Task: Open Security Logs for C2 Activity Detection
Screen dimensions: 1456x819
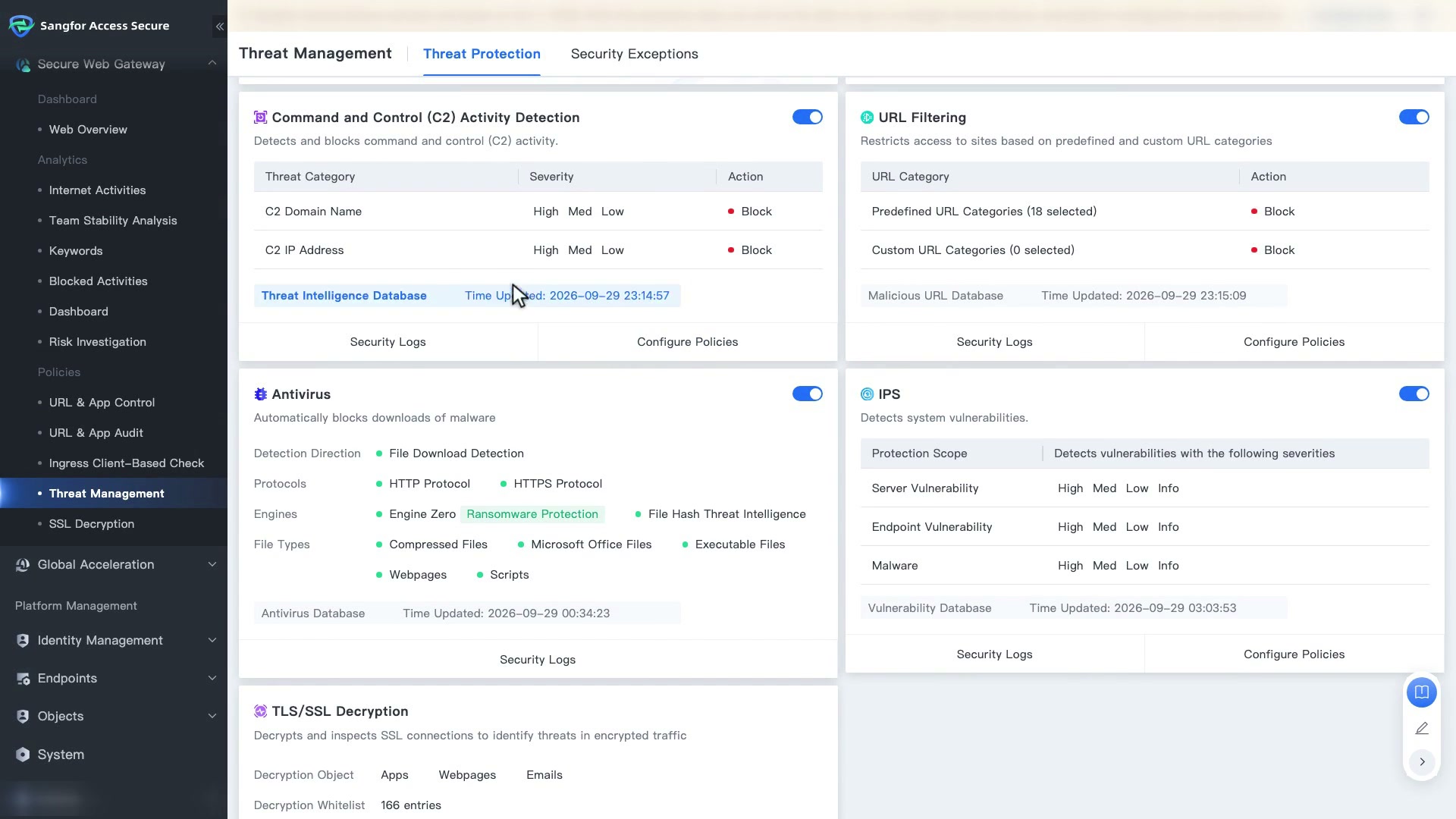Action: [388, 342]
